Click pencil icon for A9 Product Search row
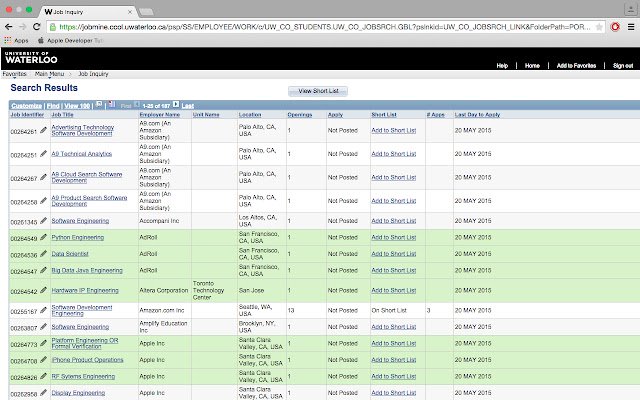This screenshot has height=400, width=640. coord(43,201)
